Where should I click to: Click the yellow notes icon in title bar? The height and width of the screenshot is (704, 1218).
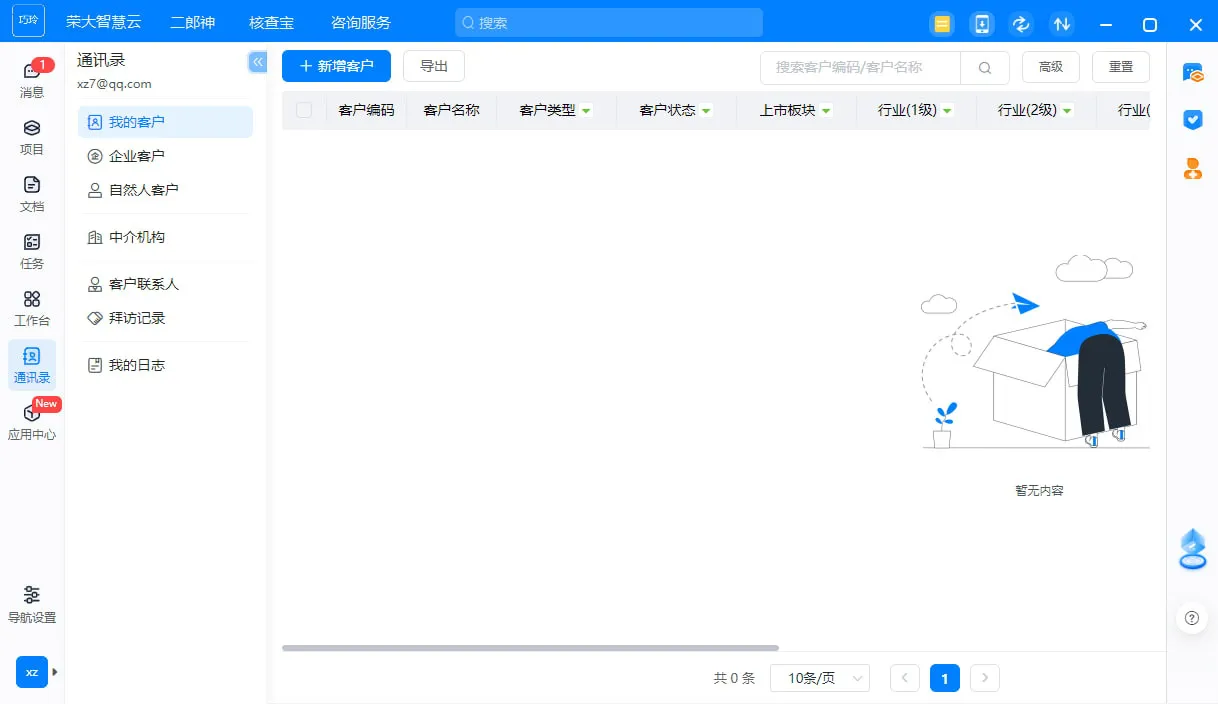click(941, 22)
